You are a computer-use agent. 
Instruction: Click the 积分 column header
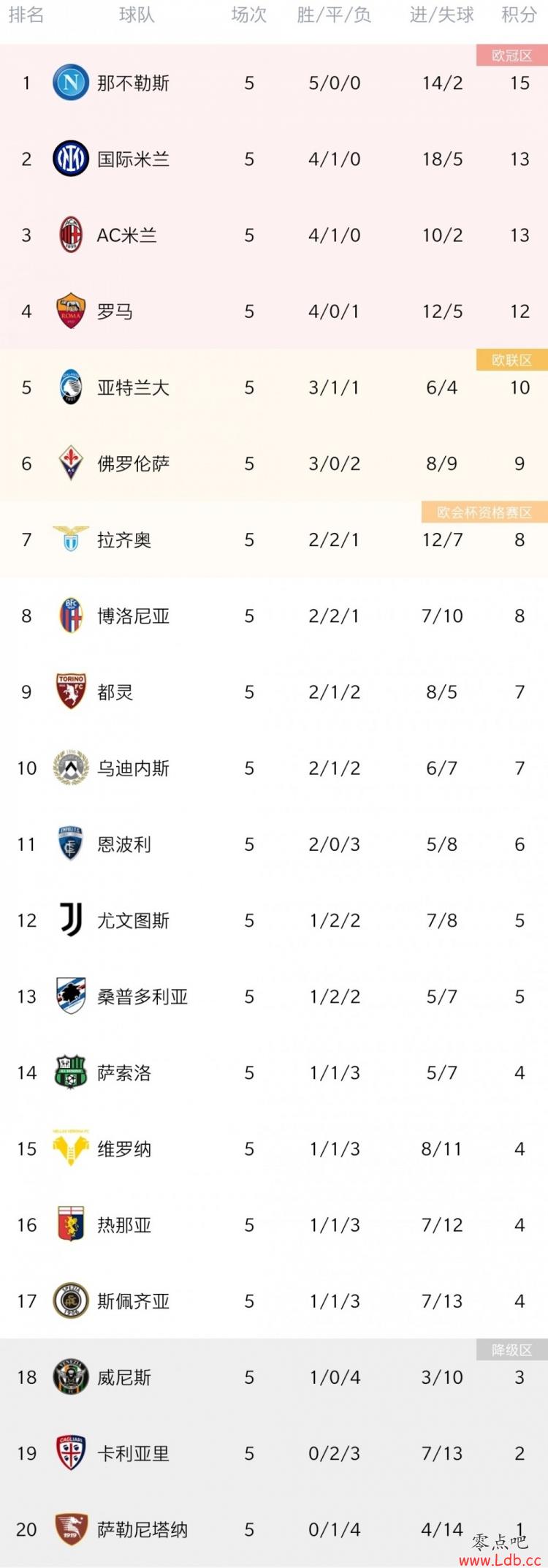tap(520, 15)
